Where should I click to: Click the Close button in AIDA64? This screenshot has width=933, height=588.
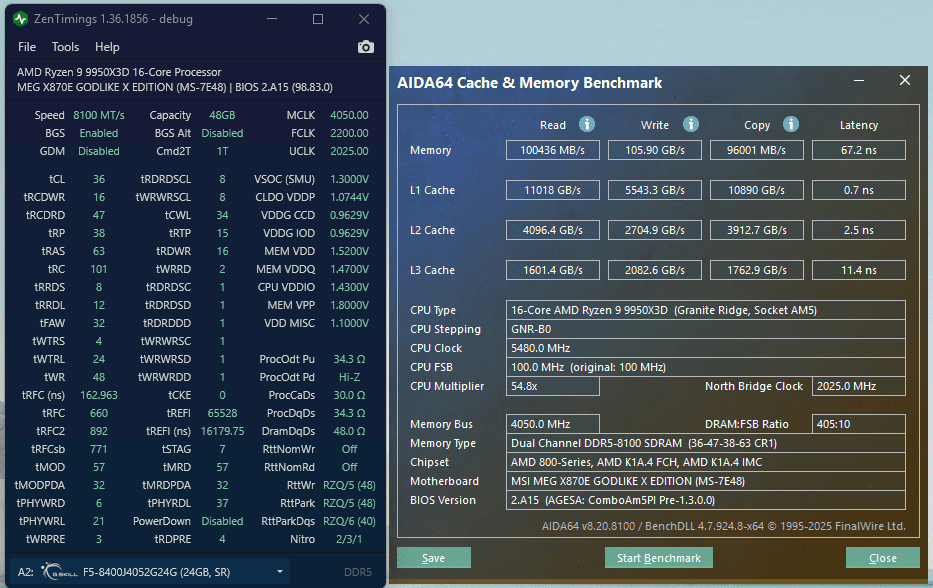882,558
